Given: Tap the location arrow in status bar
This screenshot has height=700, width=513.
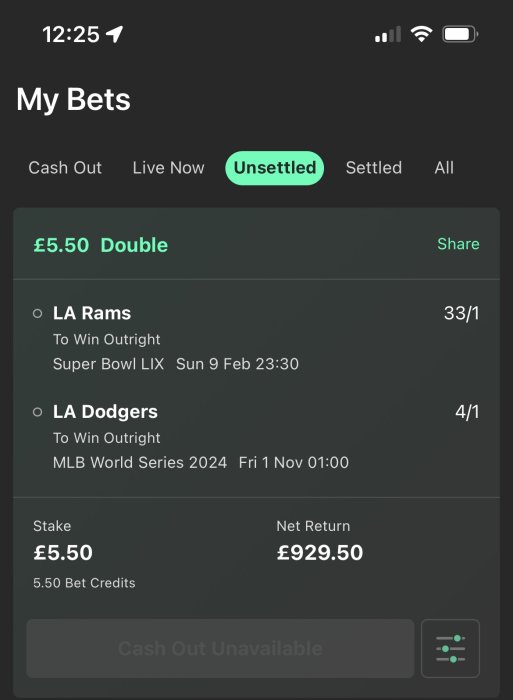Looking at the screenshot, I should (114, 34).
